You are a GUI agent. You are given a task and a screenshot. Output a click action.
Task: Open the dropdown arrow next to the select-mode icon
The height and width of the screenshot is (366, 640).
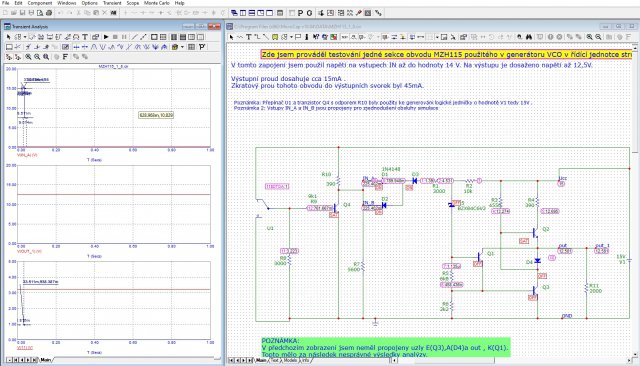(x=25, y=37)
